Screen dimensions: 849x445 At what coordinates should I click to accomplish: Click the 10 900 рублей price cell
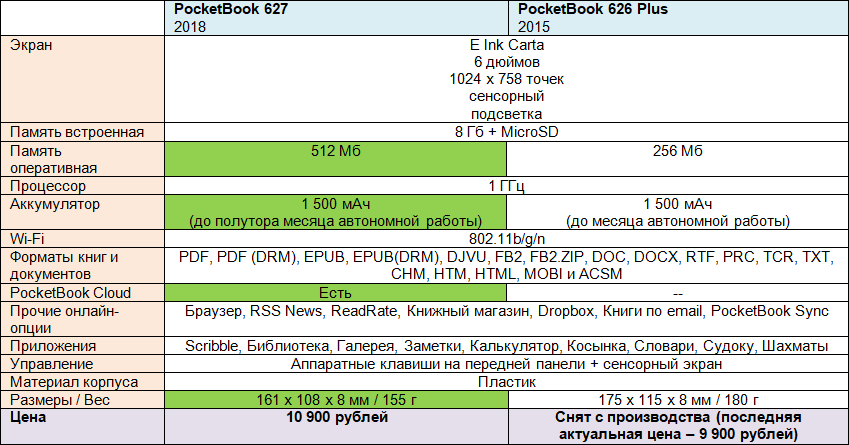[x=336, y=426]
